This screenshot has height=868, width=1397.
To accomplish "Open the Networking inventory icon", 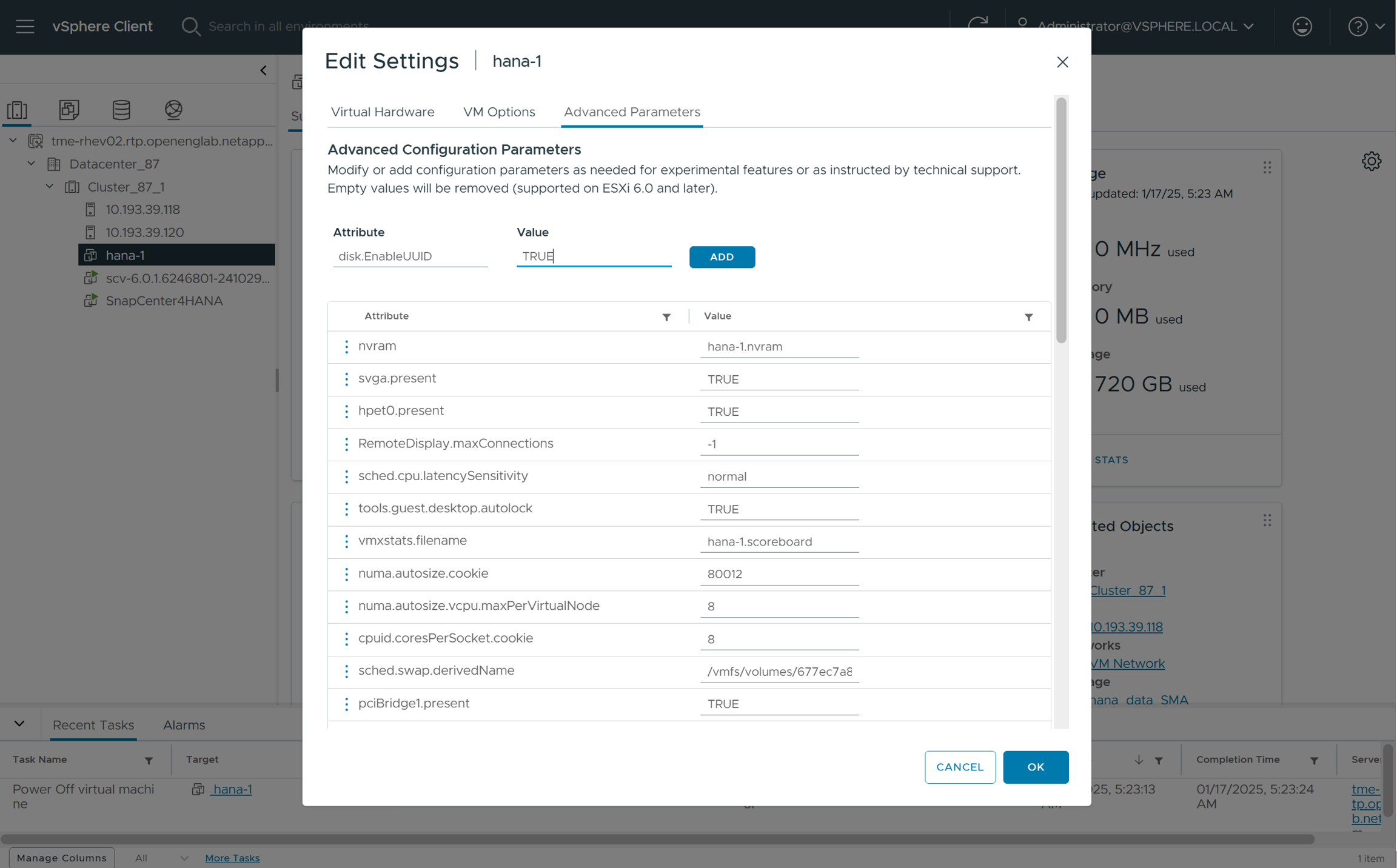I will click(173, 110).
